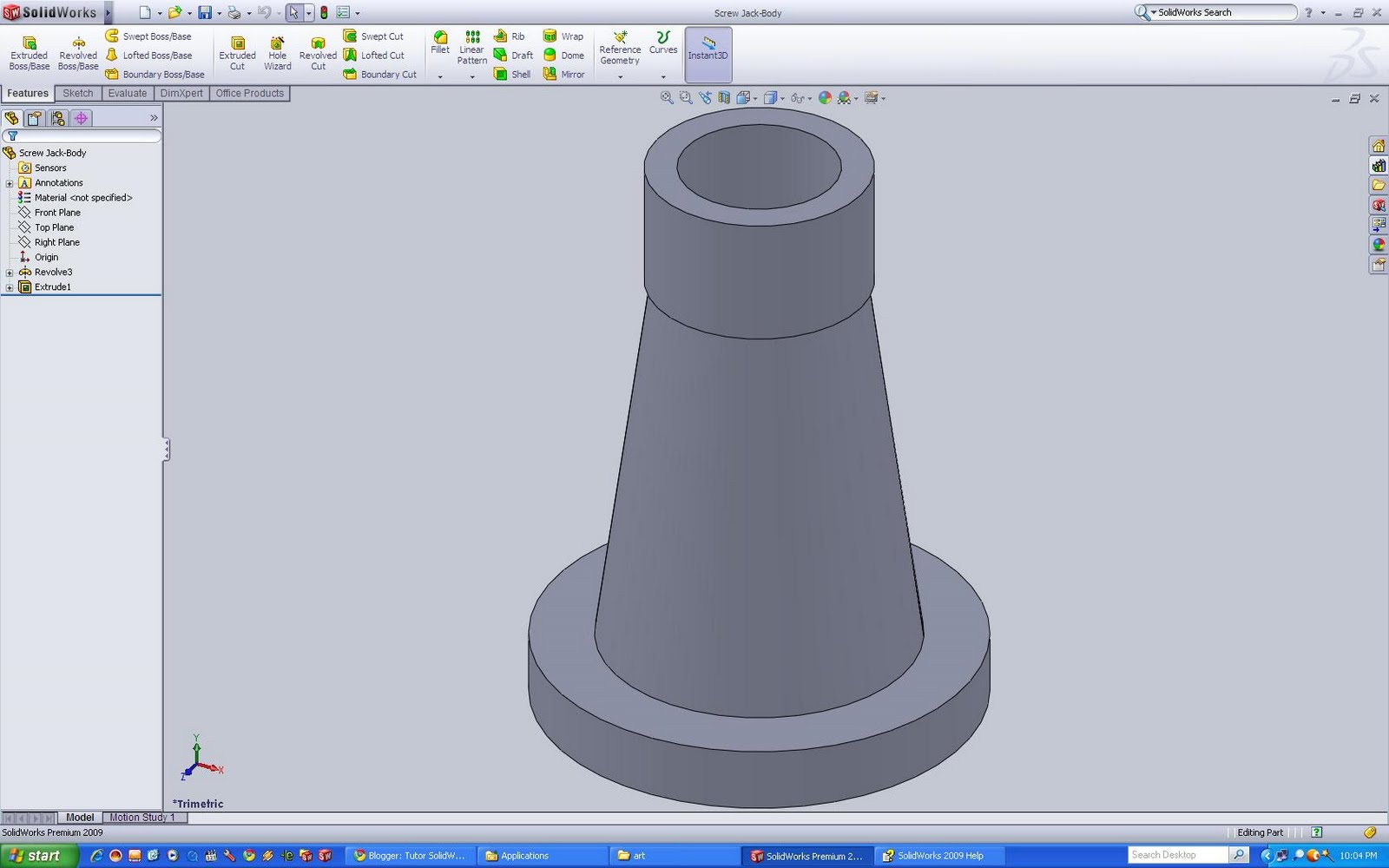Select the Shell feature tool
The image size is (1389, 868).
point(512,75)
